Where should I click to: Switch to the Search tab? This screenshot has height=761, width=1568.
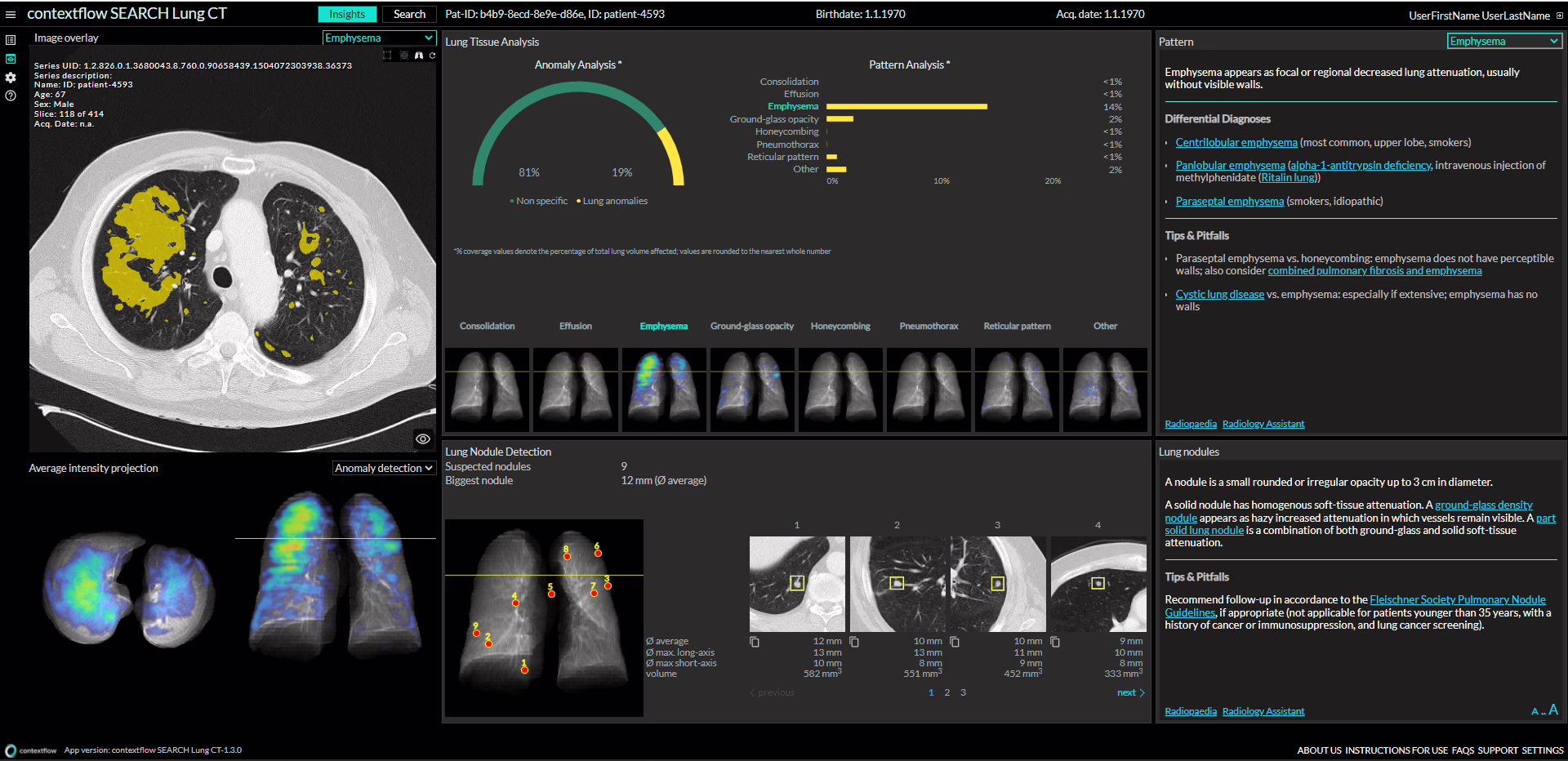(x=409, y=15)
